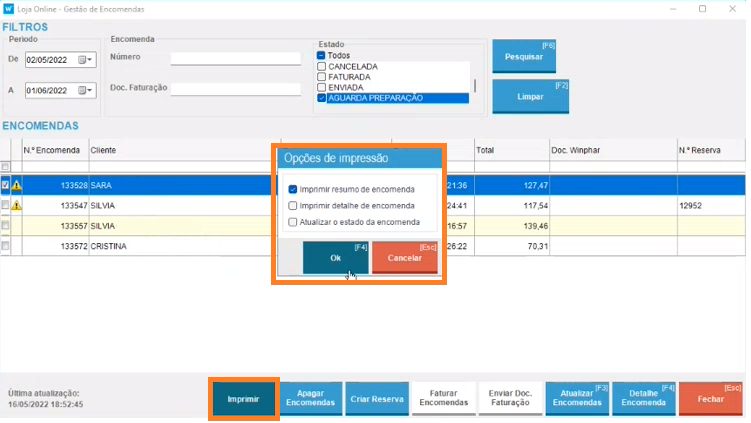Screen dimensions: 751x423
Task: Select the checkbox for order 133572 CRISTINA
Action: click(6, 245)
